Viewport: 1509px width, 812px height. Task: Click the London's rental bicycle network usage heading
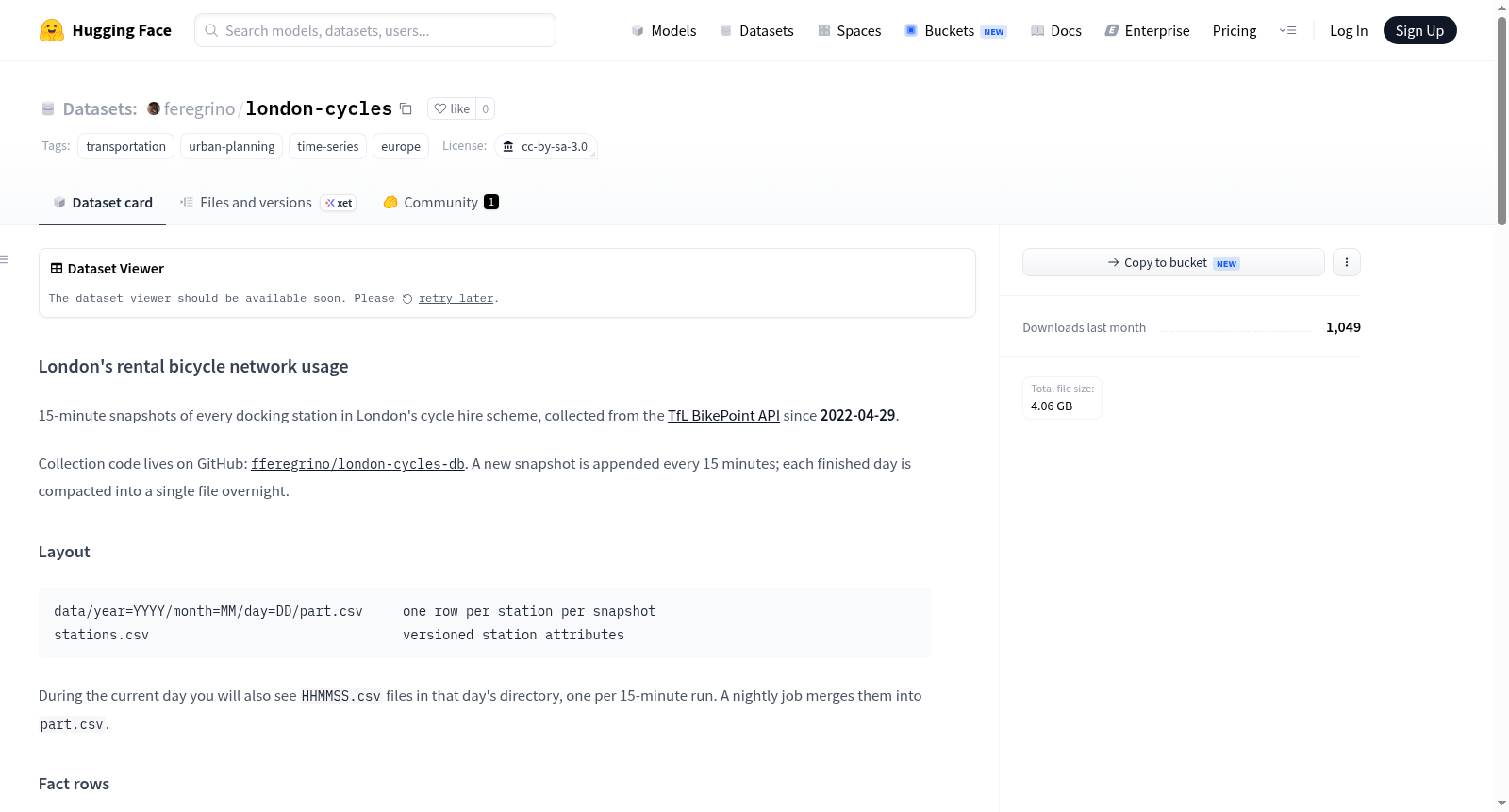pyautogui.click(x=193, y=366)
